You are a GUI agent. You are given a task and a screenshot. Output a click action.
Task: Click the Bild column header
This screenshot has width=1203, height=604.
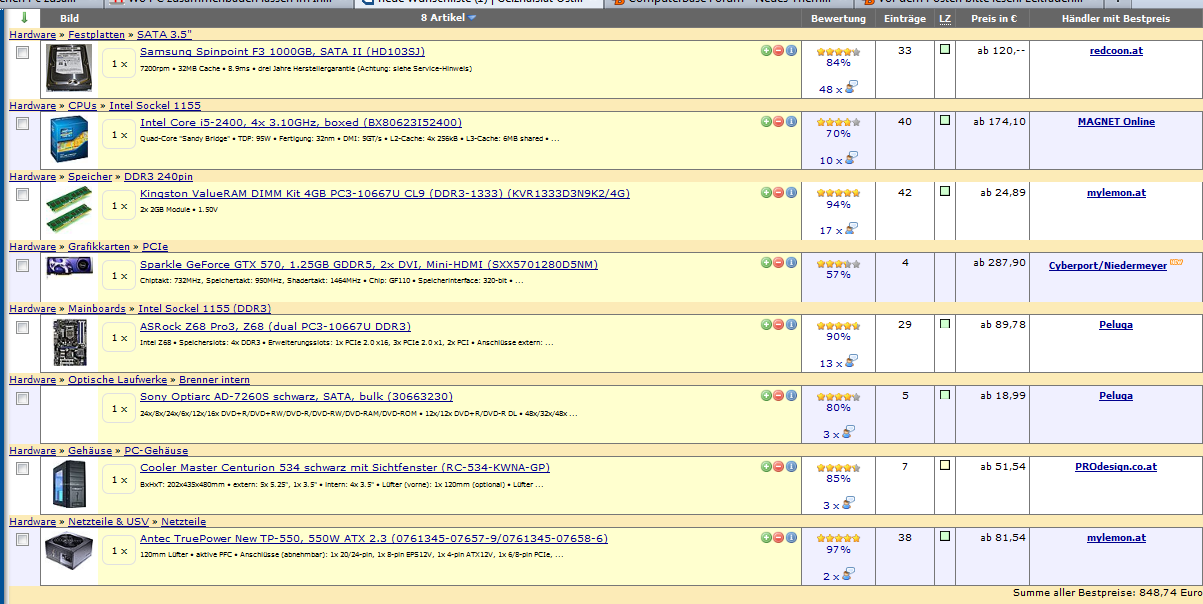[70, 19]
